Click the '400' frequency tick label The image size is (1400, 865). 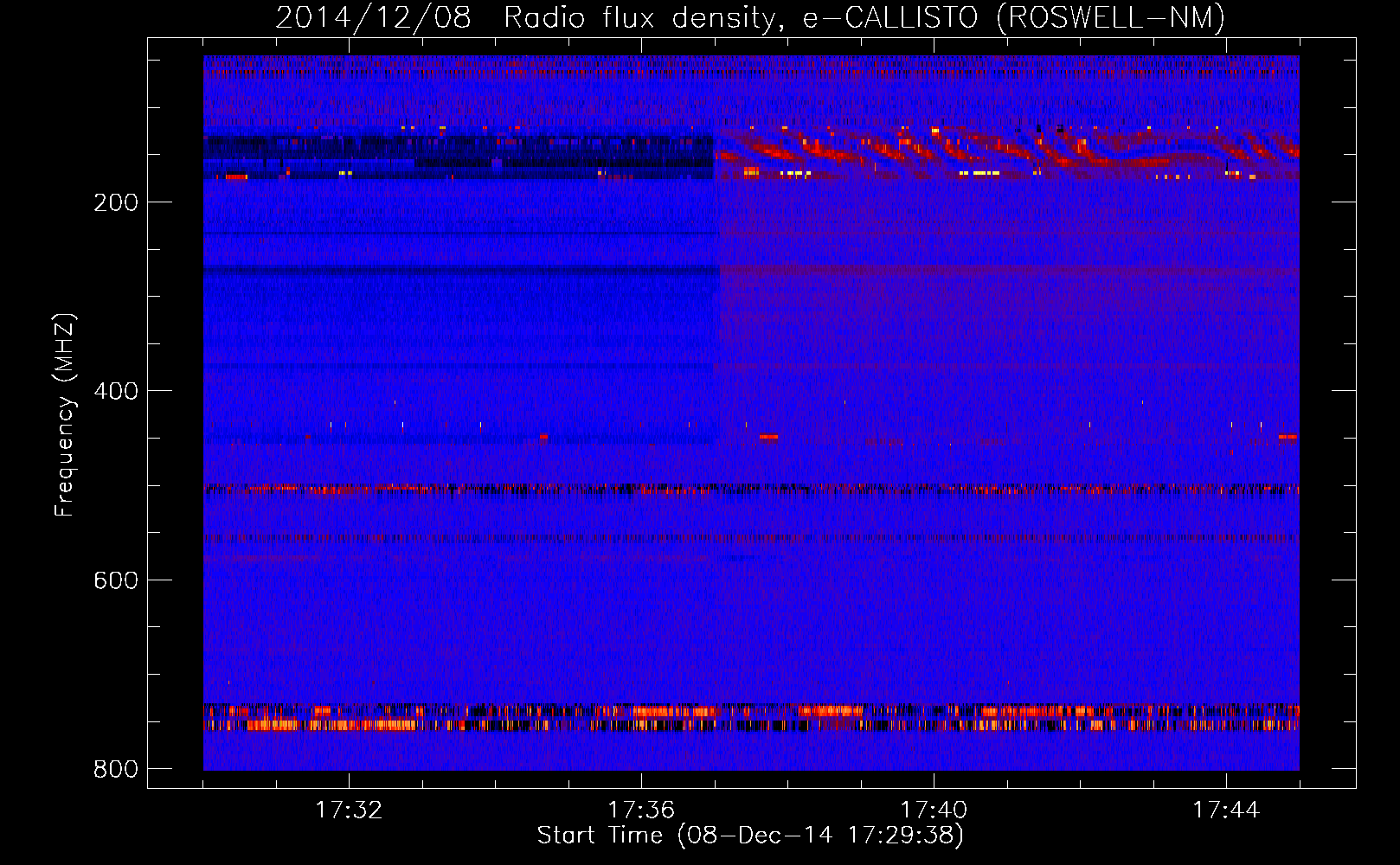tap(116, 391)
